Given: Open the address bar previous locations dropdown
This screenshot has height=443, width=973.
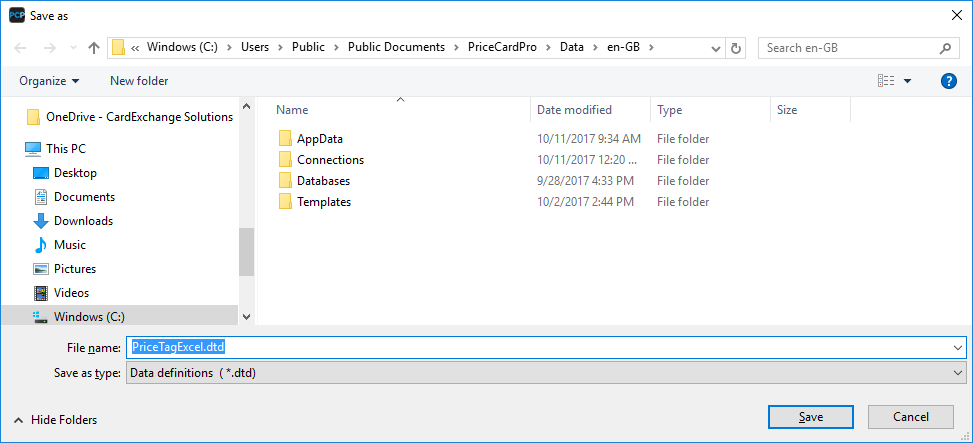Looking at the screenshot, I should pyautogui.click(x=715, y=48).
